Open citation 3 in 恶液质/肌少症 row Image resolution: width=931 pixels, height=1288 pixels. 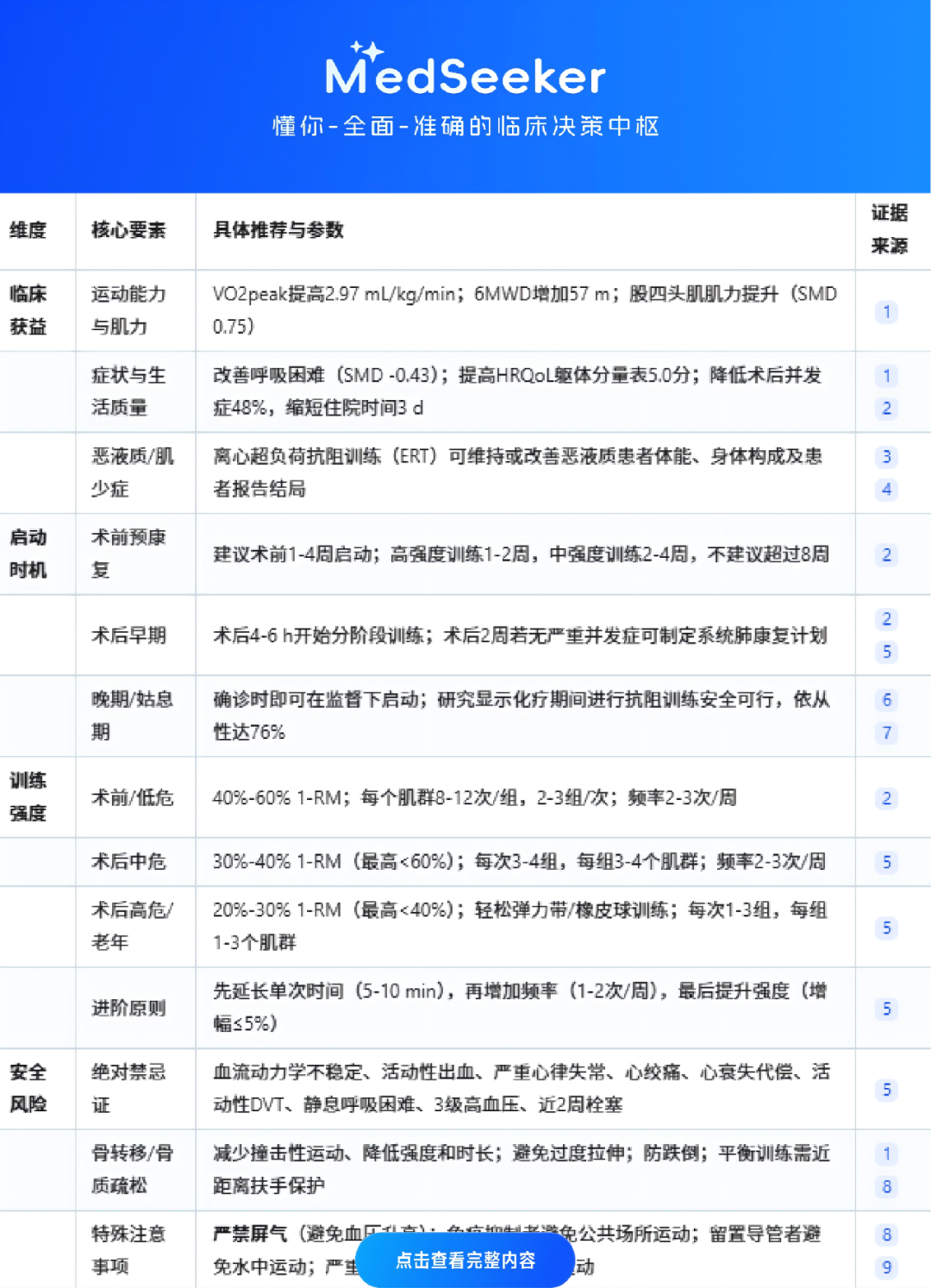(886, 457)
